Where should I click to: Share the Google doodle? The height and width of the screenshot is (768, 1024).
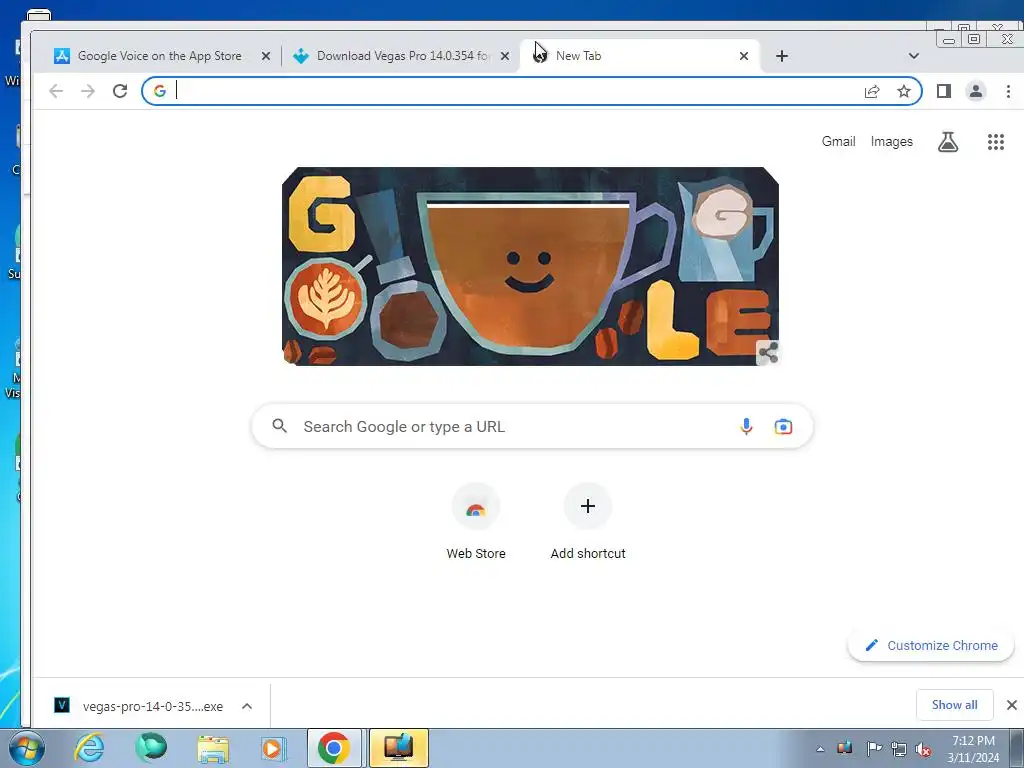tap(768, 353)
